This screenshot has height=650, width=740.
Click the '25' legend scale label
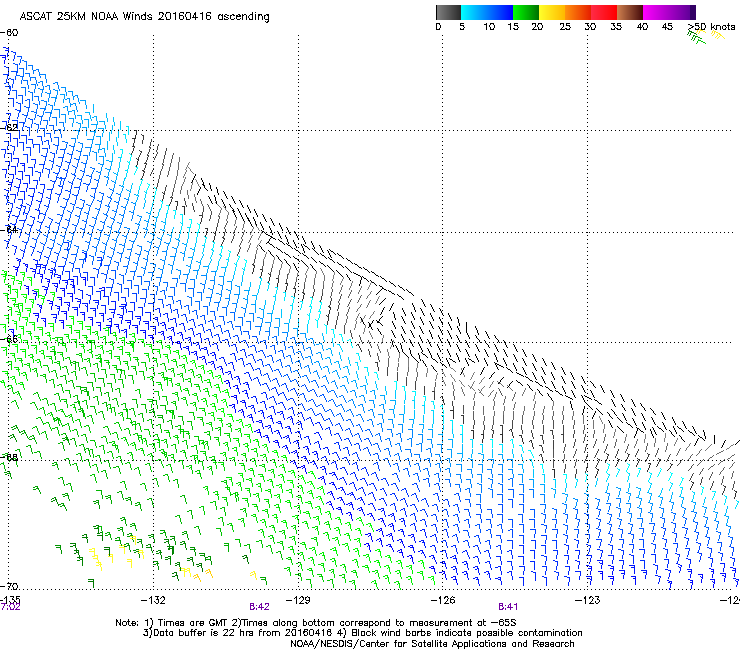pyautogui.click(x=565, y=27)
